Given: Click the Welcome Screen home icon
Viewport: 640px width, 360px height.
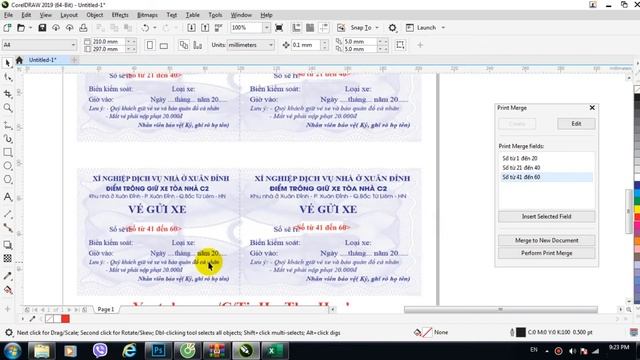Looking at the screenshot, I should (x=19, y=60).
